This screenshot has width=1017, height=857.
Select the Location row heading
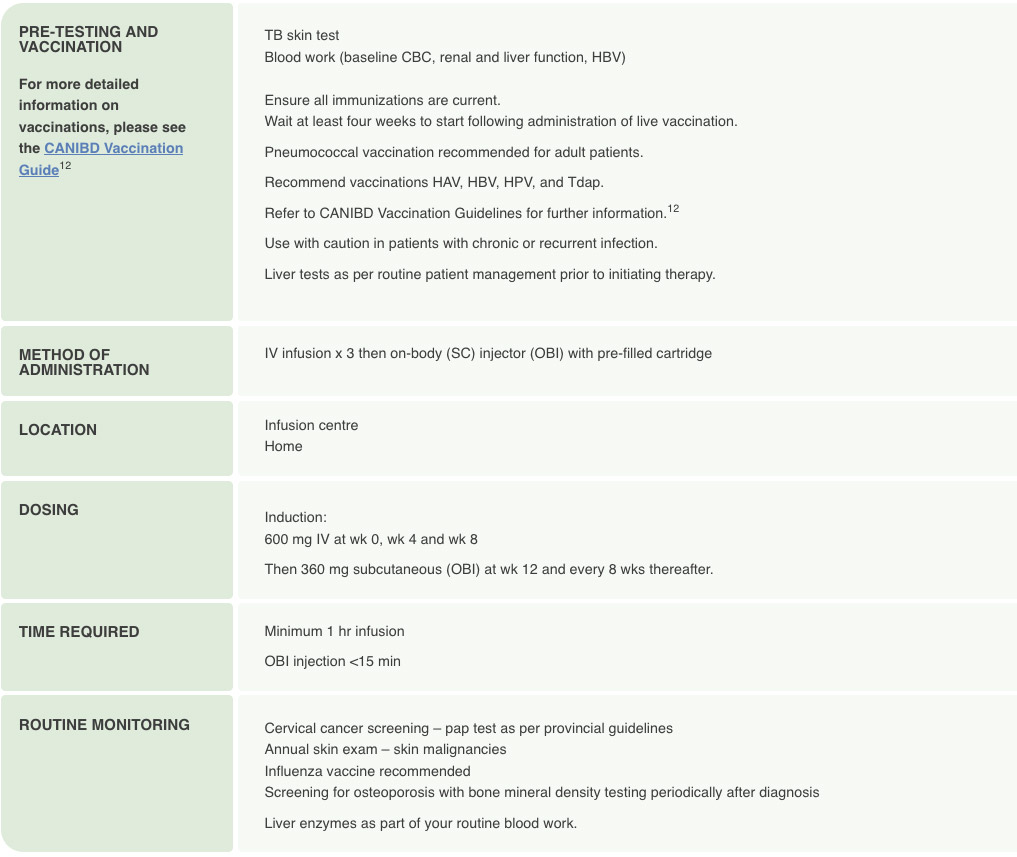(x=58, y=430)
